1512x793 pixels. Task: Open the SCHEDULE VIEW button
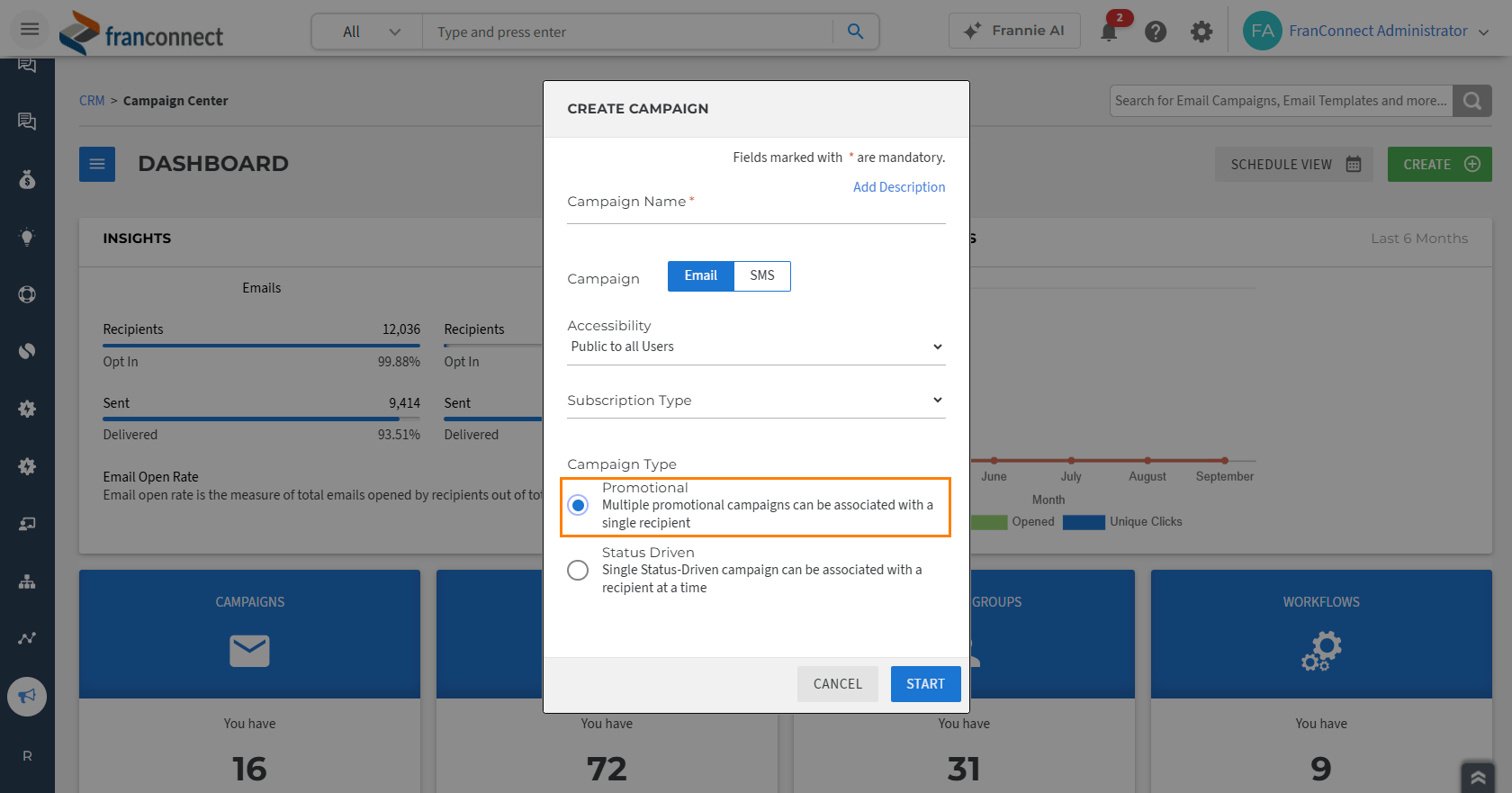click(1294, 164)
